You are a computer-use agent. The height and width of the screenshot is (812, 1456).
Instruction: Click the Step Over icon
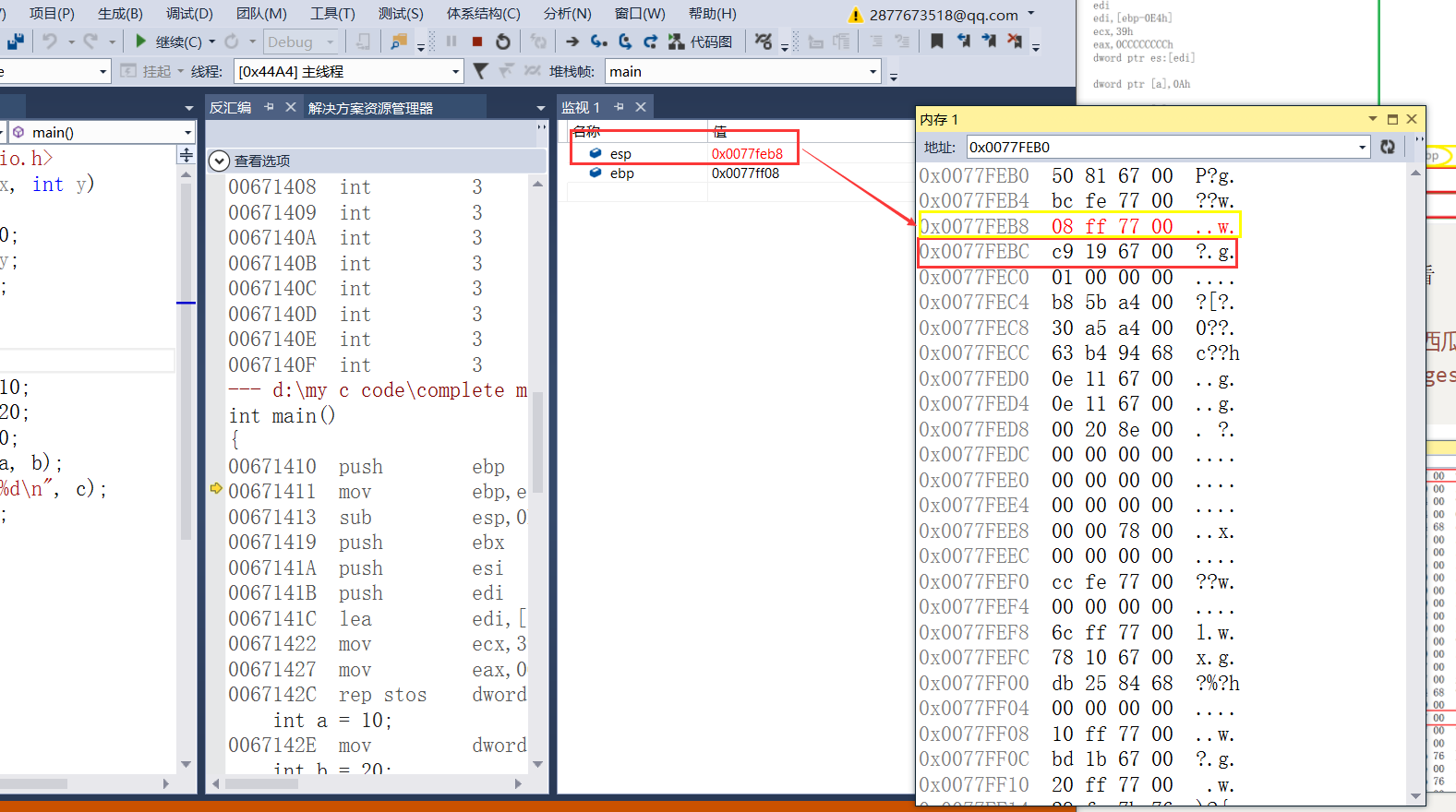pos(625,42)
